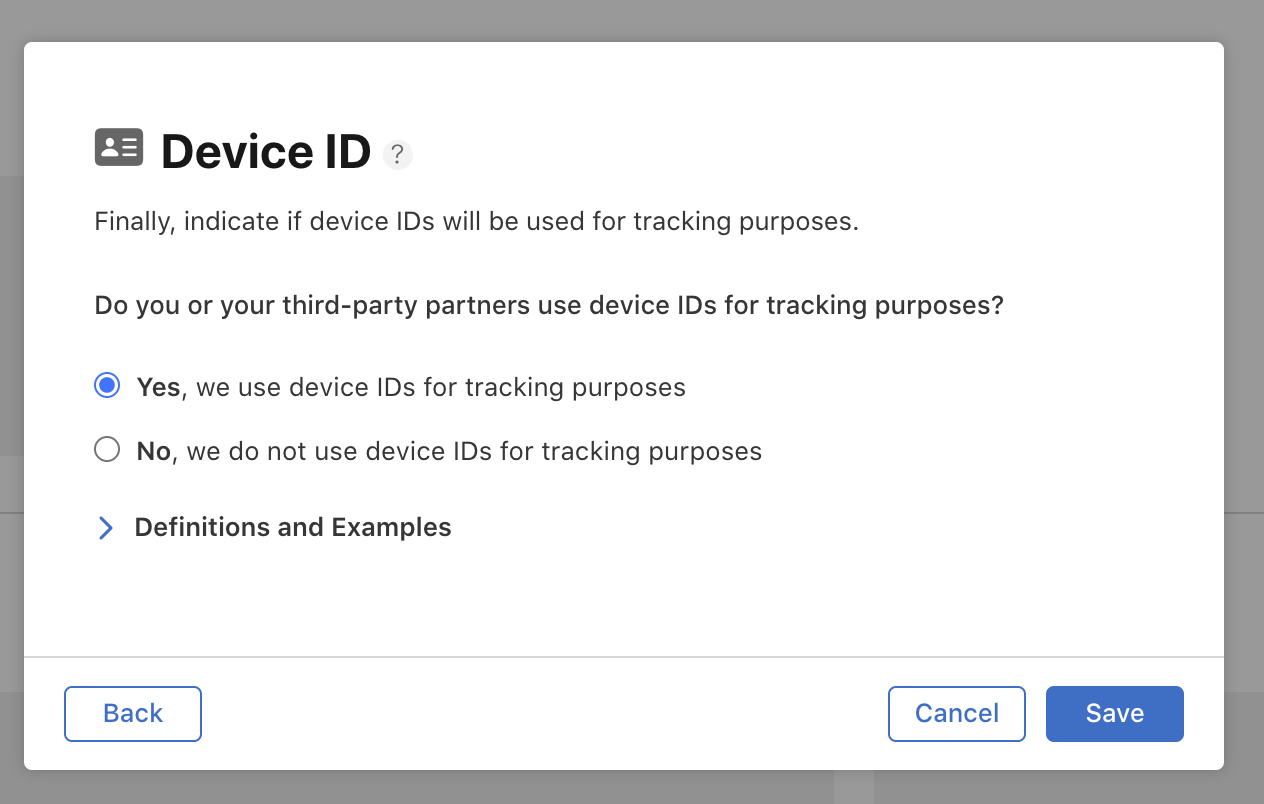Click the Device ID heading text
Image resolution: width=1264 pixels, height=804 pixels.
pyautogui.click(x=266, y=152)
